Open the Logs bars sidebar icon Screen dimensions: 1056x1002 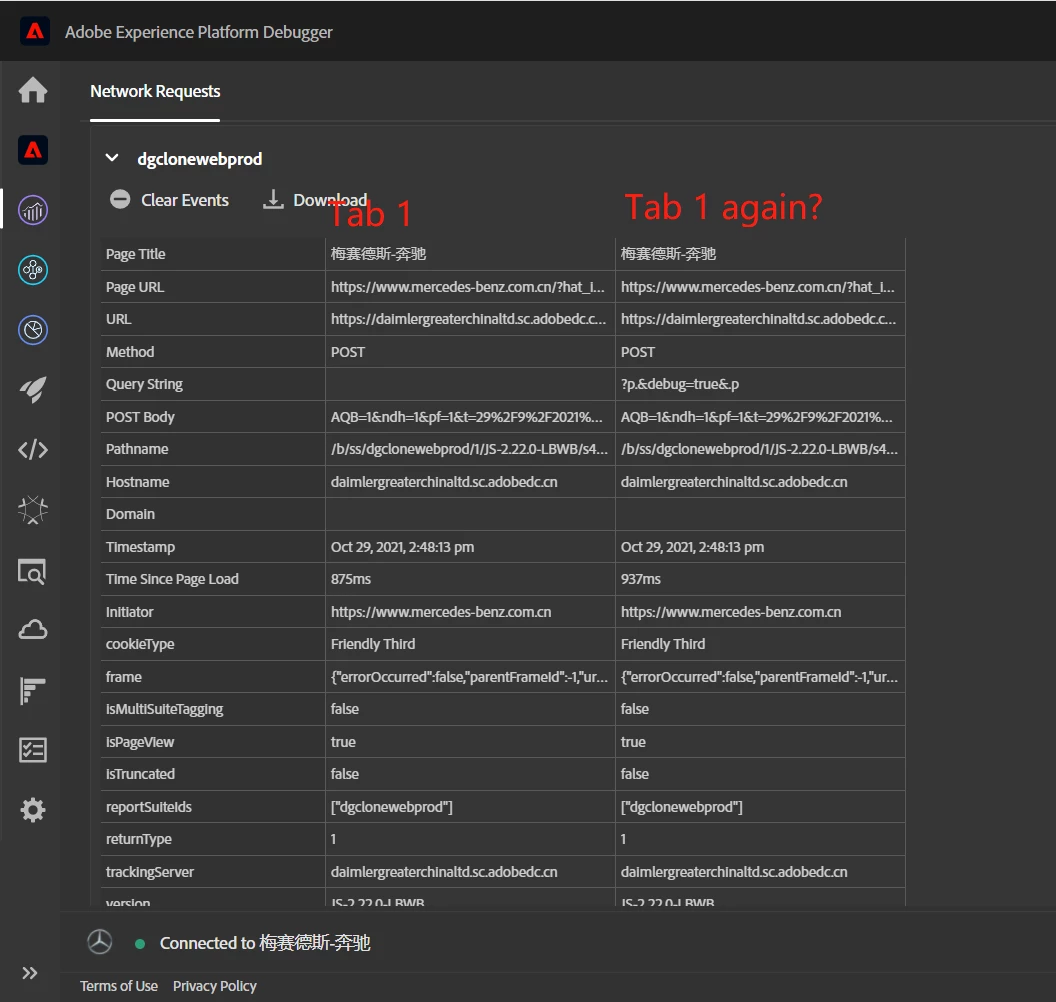[x=32, y=690]
